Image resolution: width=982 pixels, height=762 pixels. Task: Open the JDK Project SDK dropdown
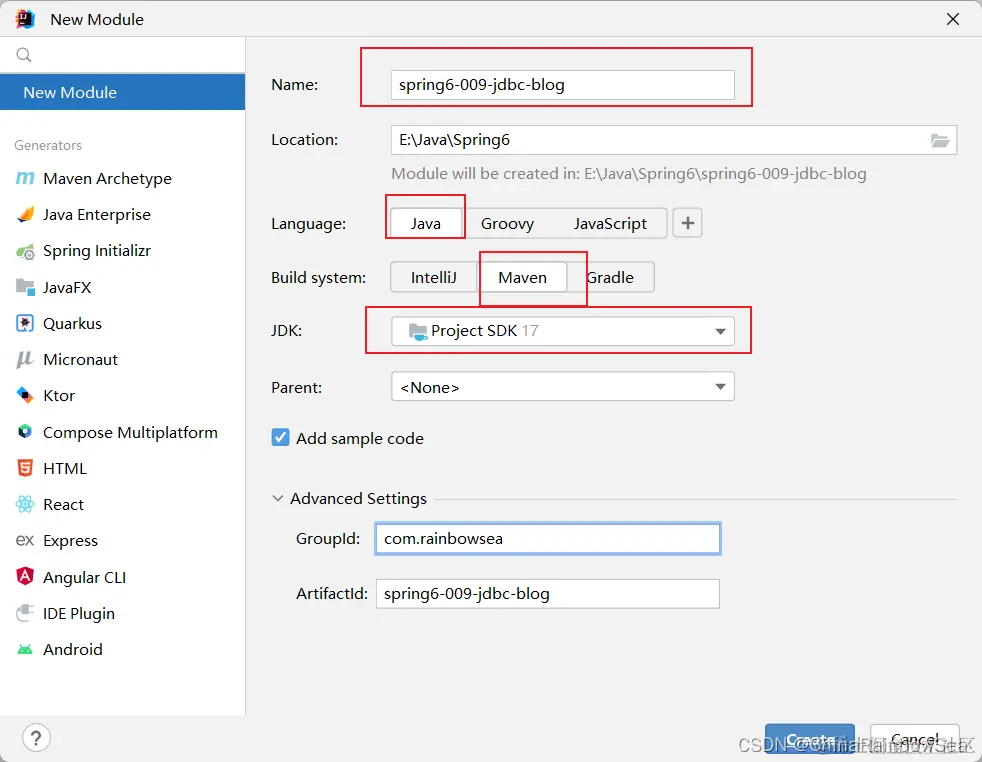pyautogui.click(x=562, y=331)
